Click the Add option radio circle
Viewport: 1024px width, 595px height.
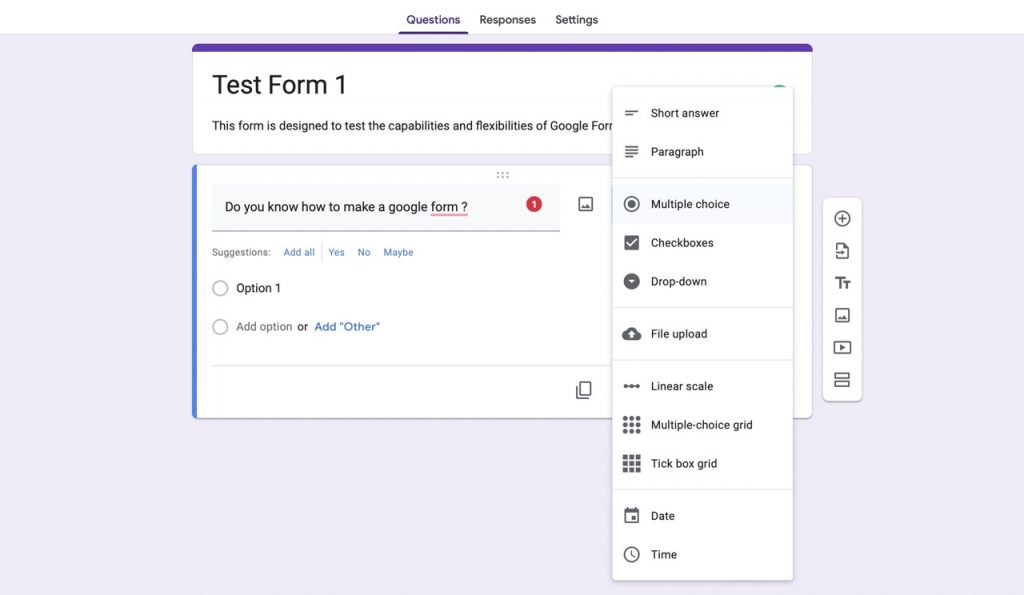coord(220,327)
